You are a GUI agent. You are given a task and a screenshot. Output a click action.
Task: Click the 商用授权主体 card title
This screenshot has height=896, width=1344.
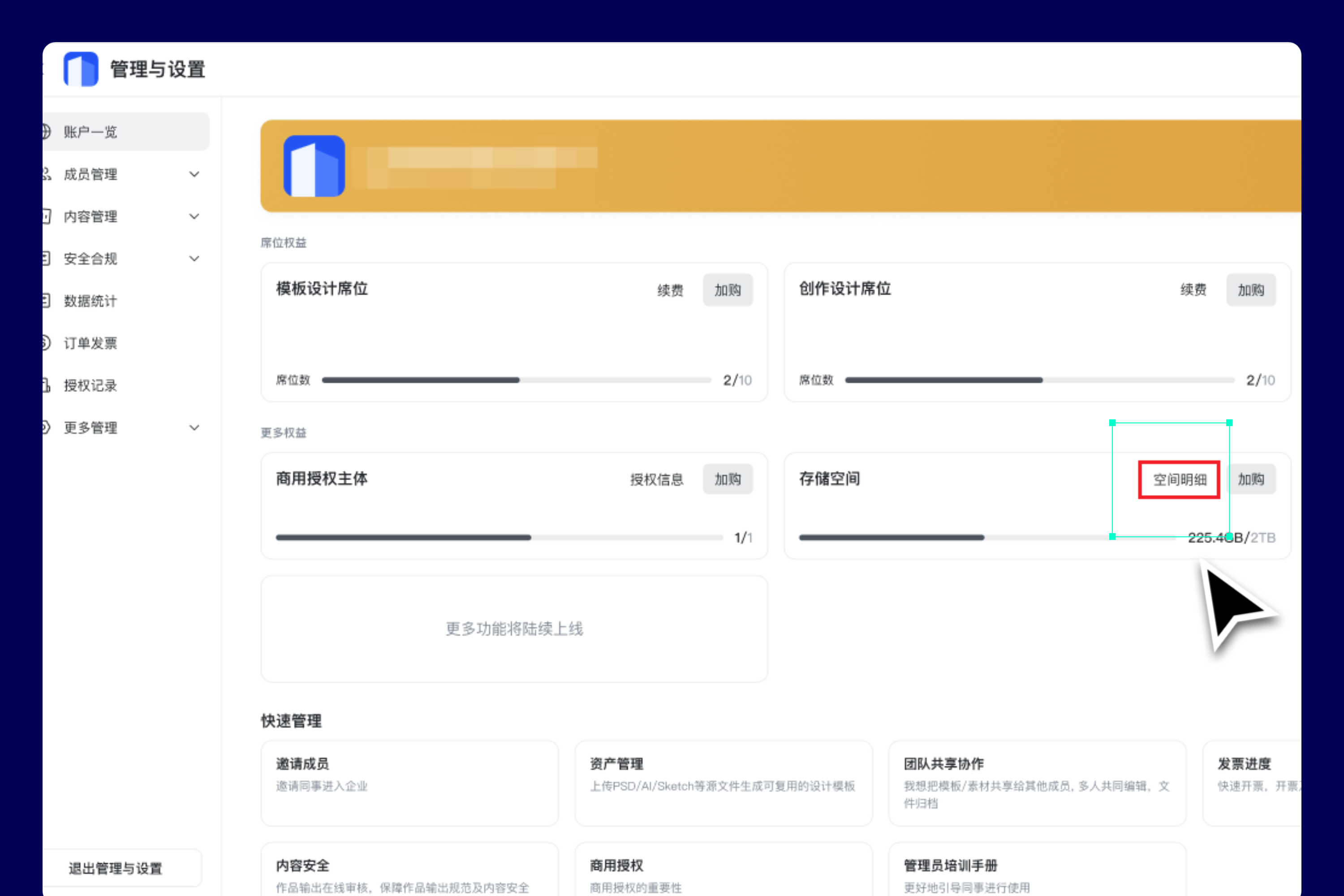[x=322, y=479]
